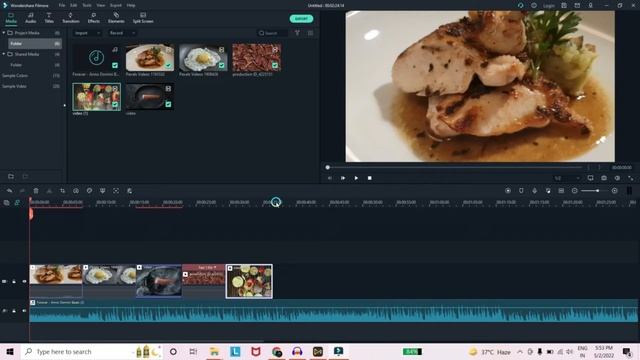The image size is (640, 360).
Task: Select the frying pan video thumbnail
Action: coord(150,97)
